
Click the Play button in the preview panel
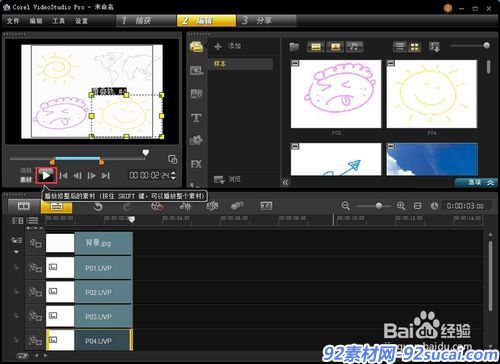[x=46, y=175]
